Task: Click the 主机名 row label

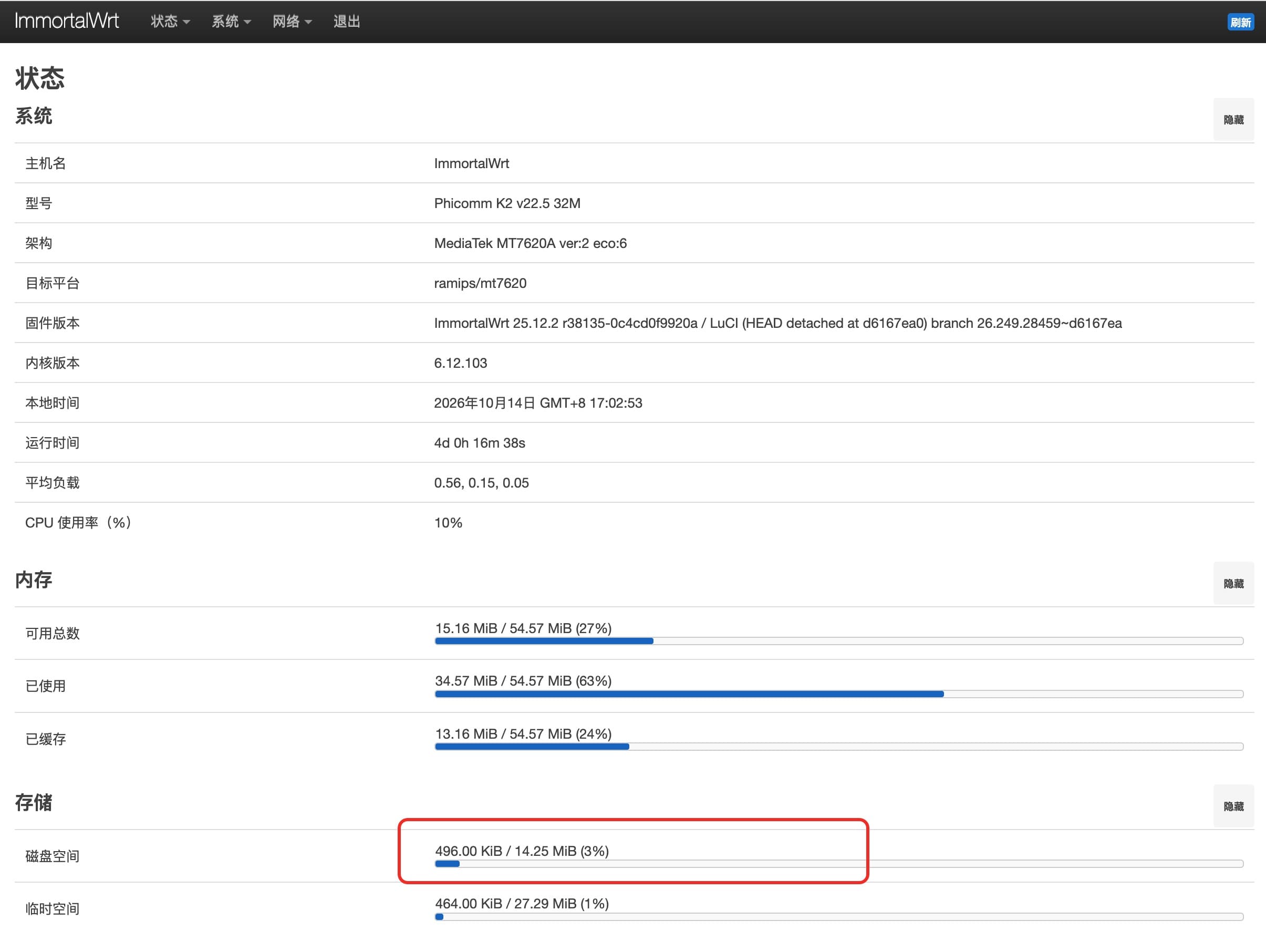Action: (x=46, y=163)
